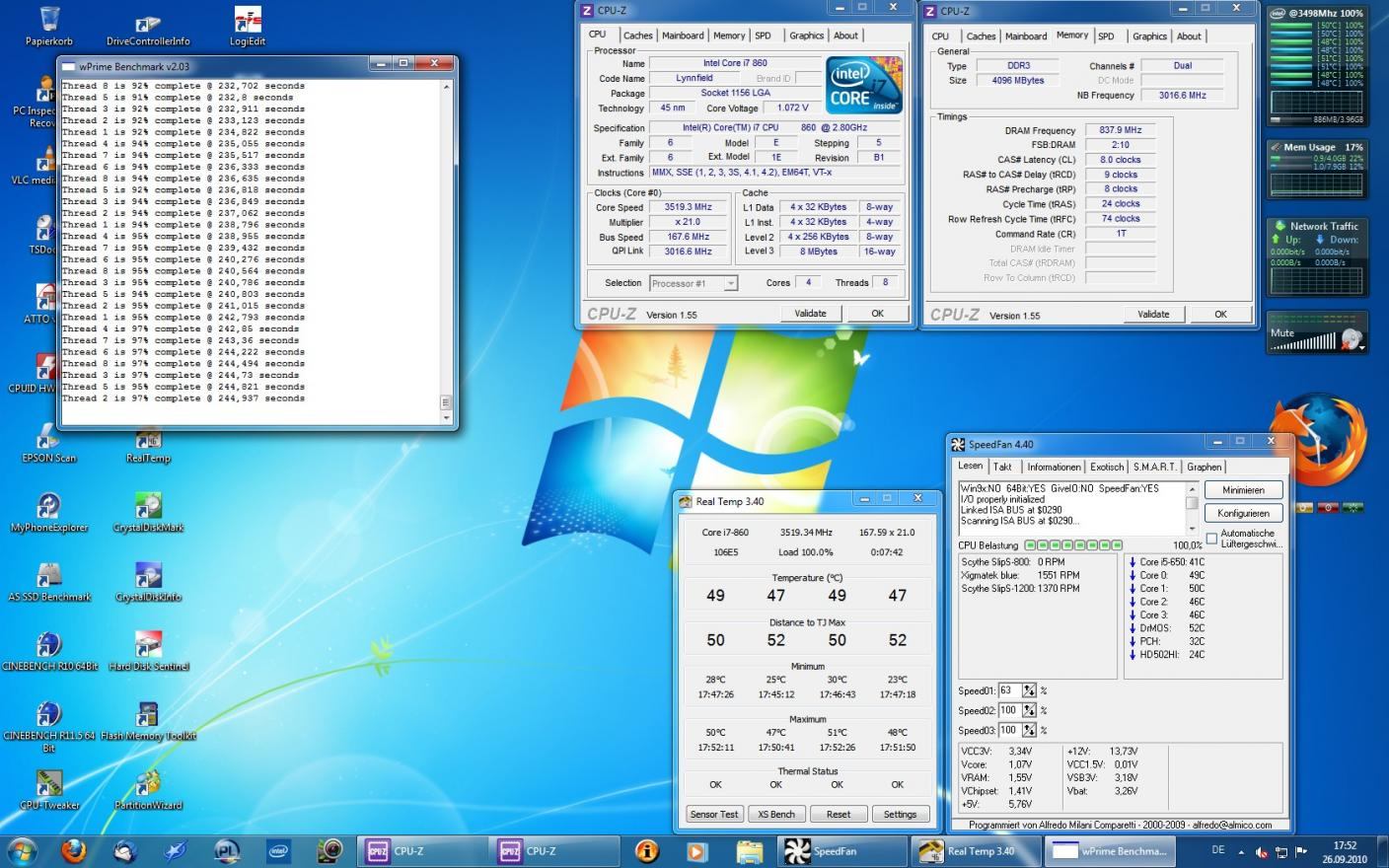Screen dimensions: 1389x868
Task: Click the Speed01 value field in SpeedFan
Action: pos(1009,690)
